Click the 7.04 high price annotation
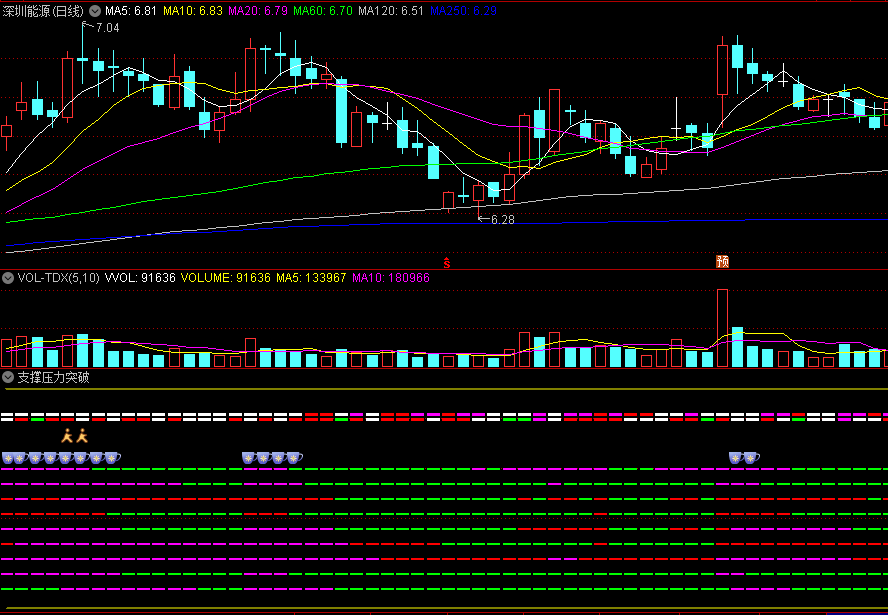This screenshot has width=888, height=615. (108, 28)
